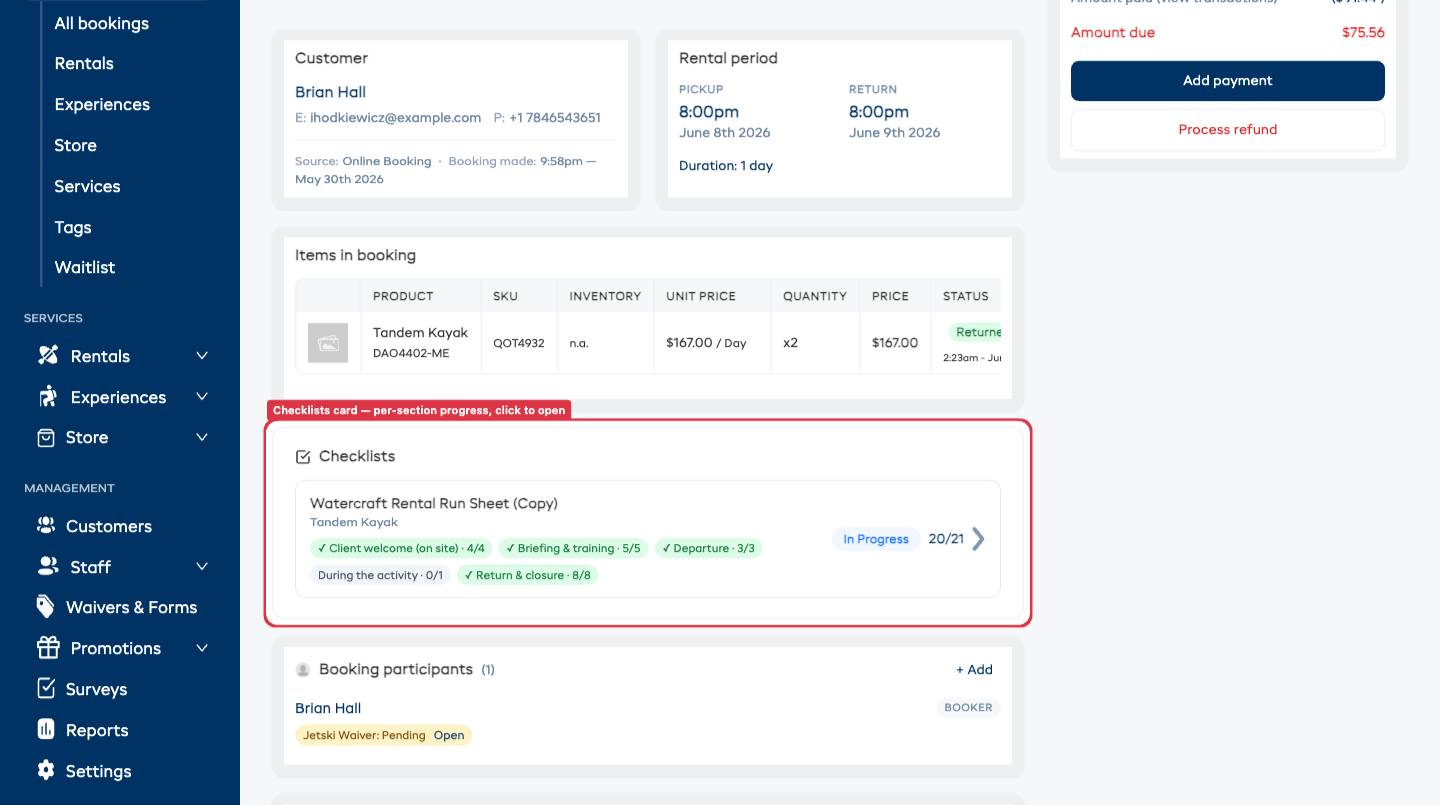
Task: Click the Settings gear icon
Action: click(x=46, y=770)
